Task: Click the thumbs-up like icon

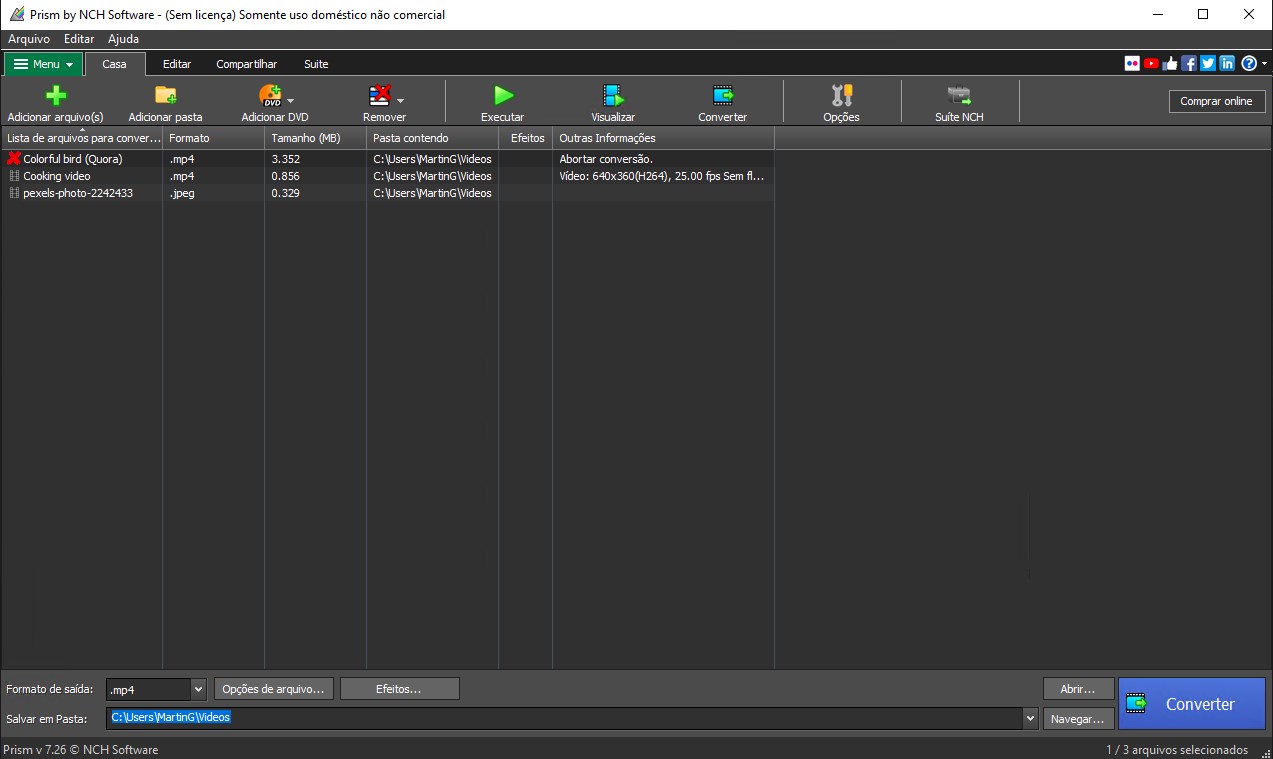Action: pyautogui.click(x=1170, y=63)
